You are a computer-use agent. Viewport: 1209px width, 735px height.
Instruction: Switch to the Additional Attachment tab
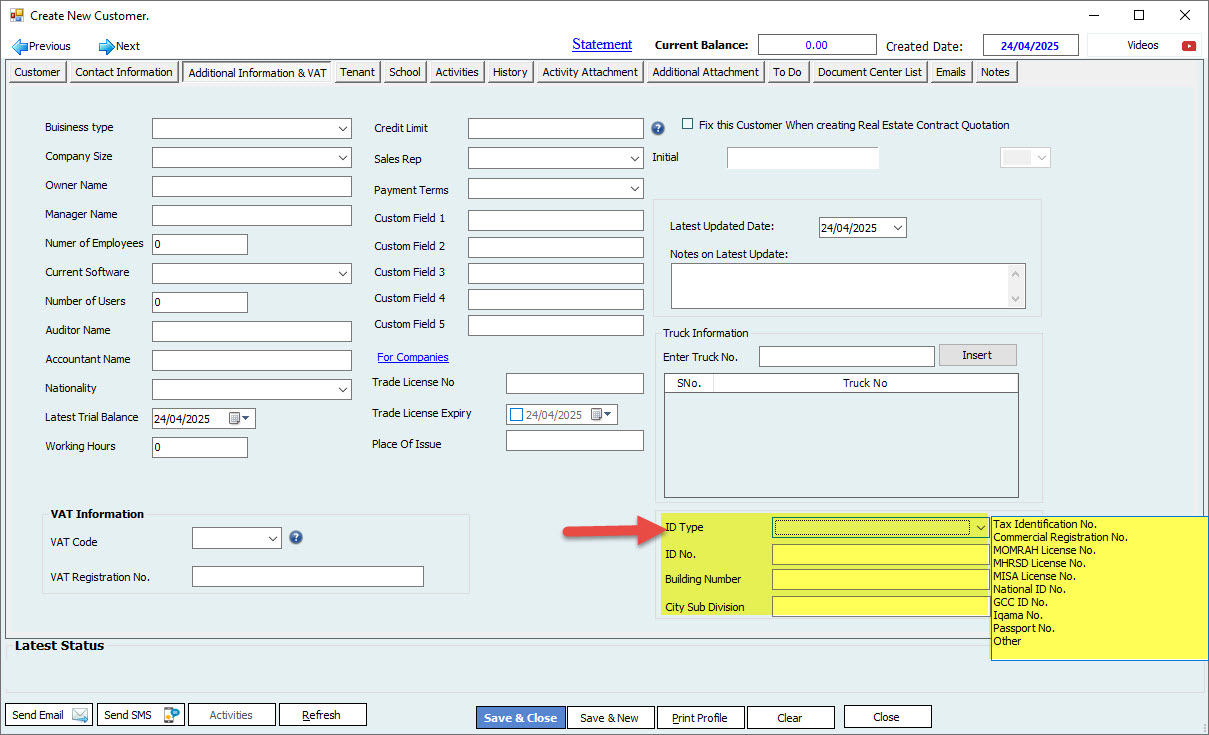[706, 72]
